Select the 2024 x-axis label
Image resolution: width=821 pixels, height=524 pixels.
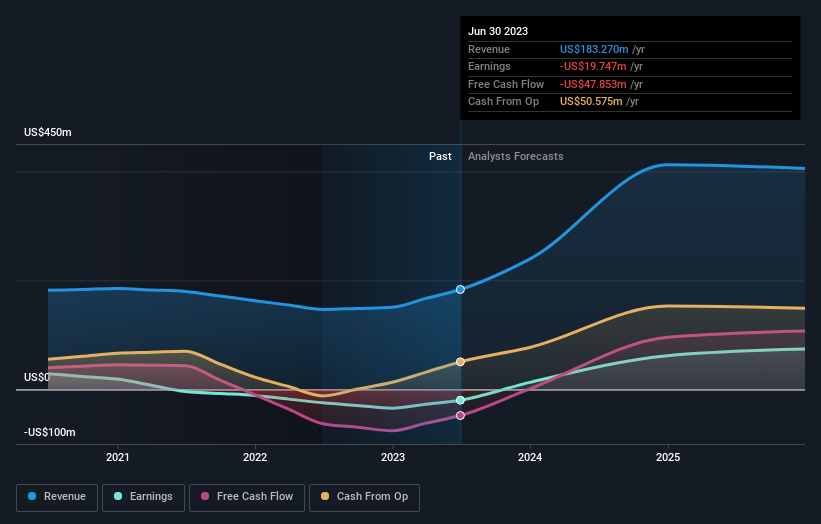530,457
